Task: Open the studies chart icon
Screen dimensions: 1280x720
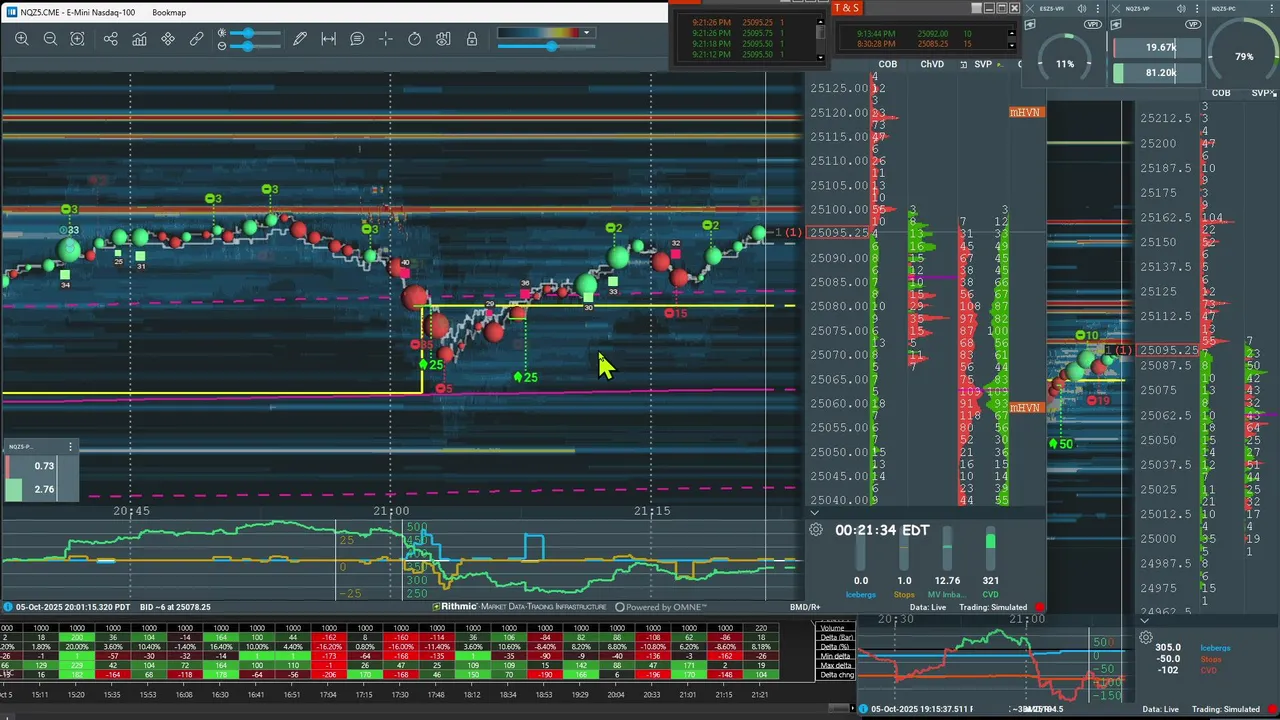Action: coord(139,39)
